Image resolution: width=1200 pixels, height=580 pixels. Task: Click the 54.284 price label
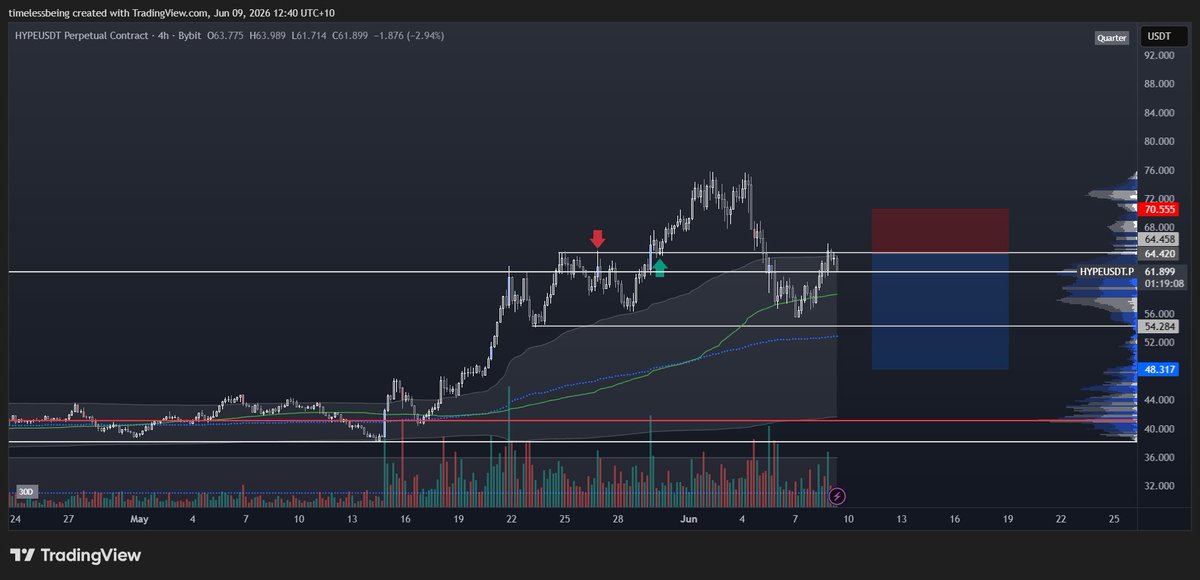point(1159,327)
